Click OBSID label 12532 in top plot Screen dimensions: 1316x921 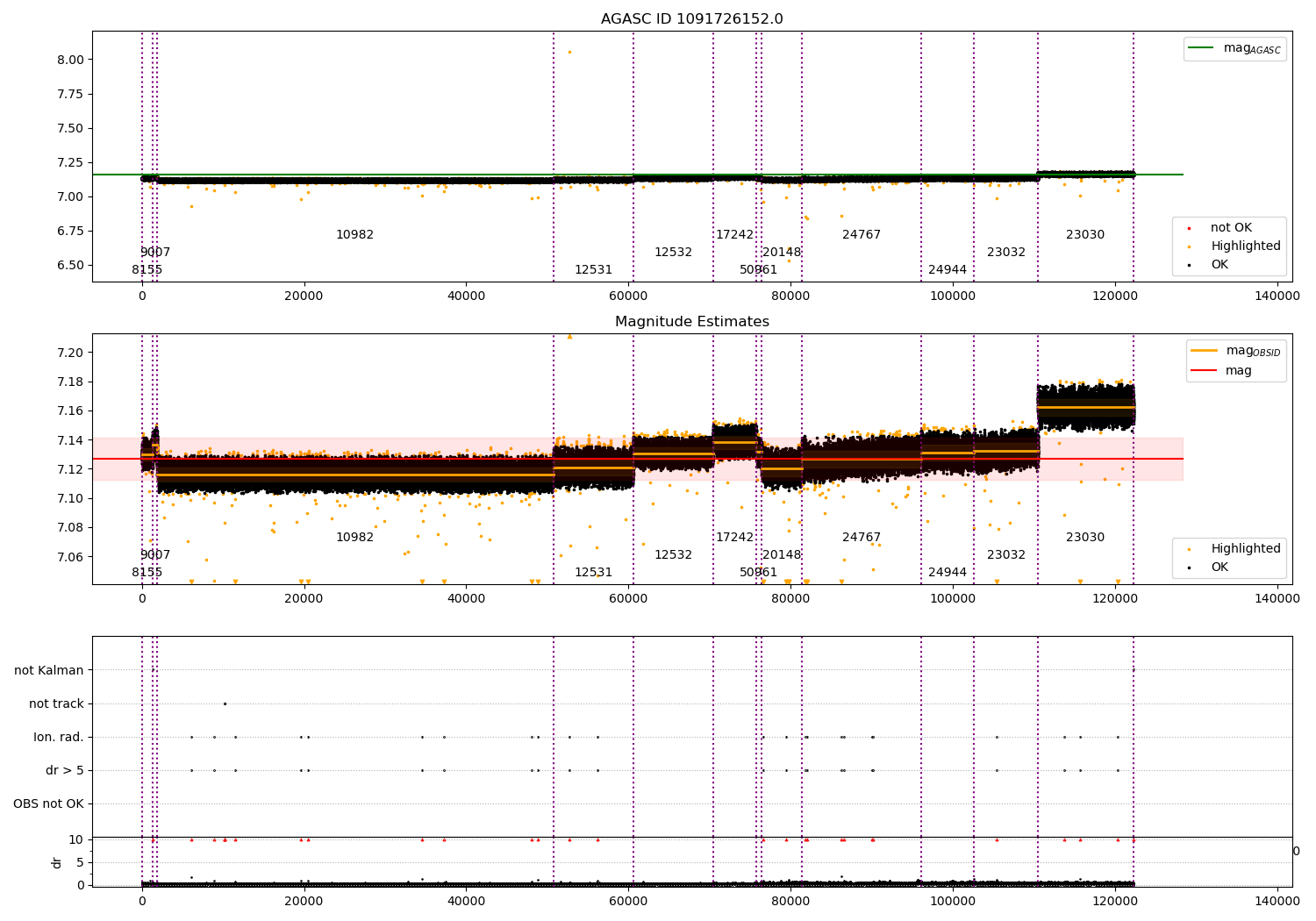673,252
